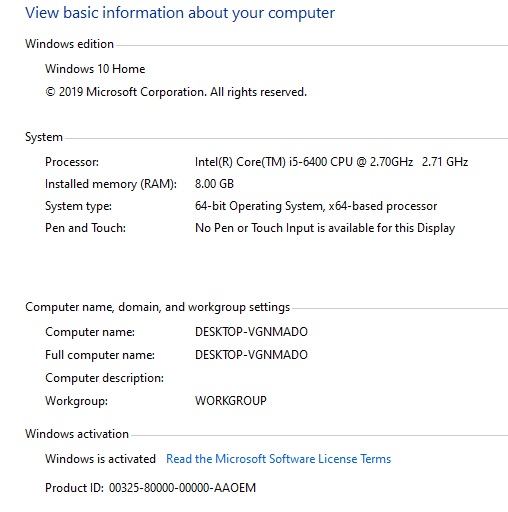Click the System section header

(44, 137)
